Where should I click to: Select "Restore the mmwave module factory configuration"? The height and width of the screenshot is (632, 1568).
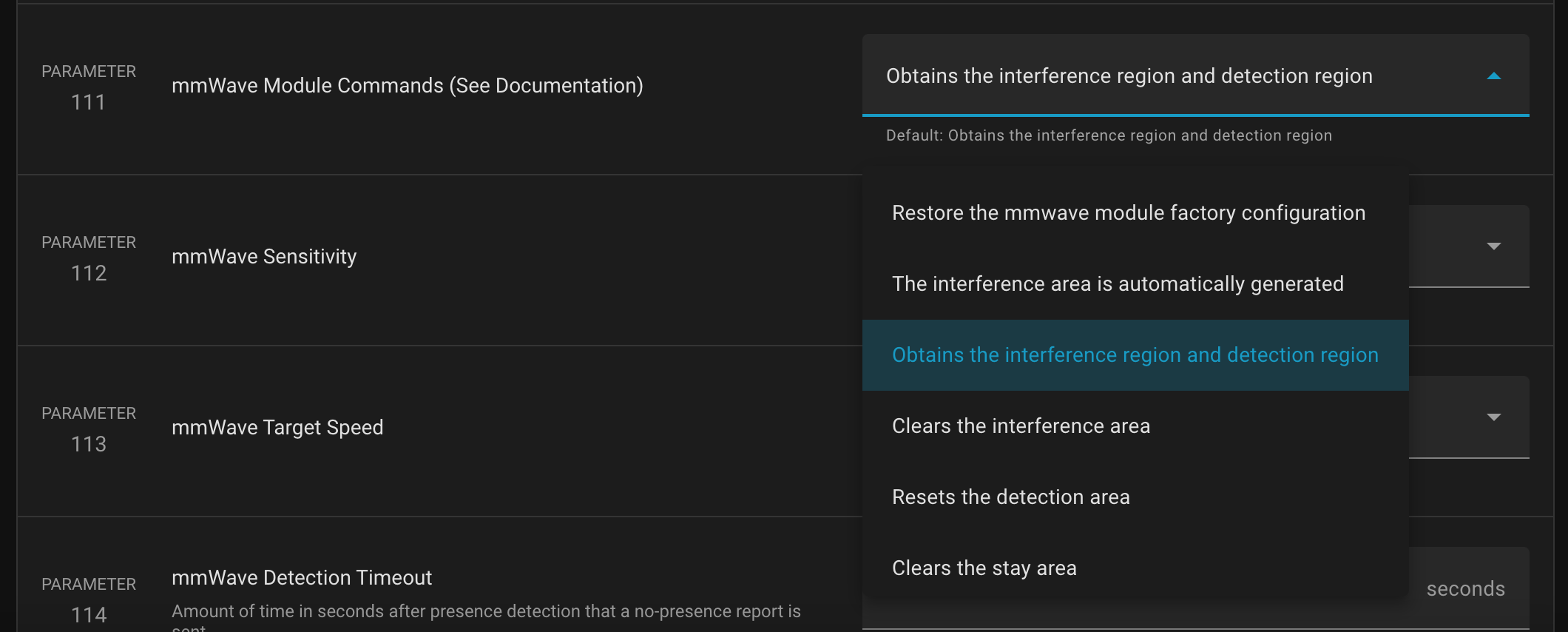1128,213
